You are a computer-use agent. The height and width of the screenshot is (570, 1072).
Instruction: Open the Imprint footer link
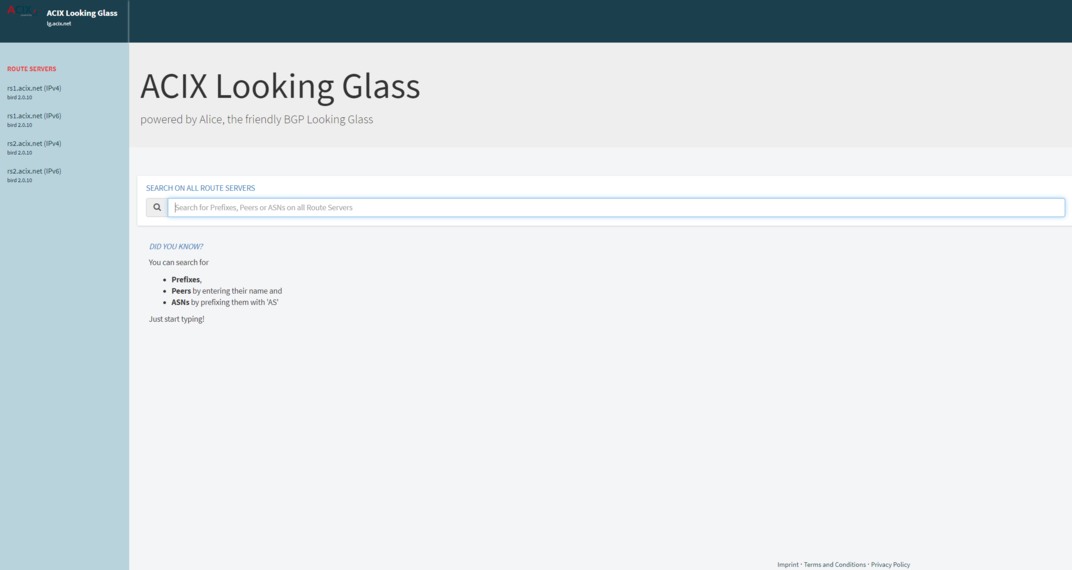click(x=788, y=565)
